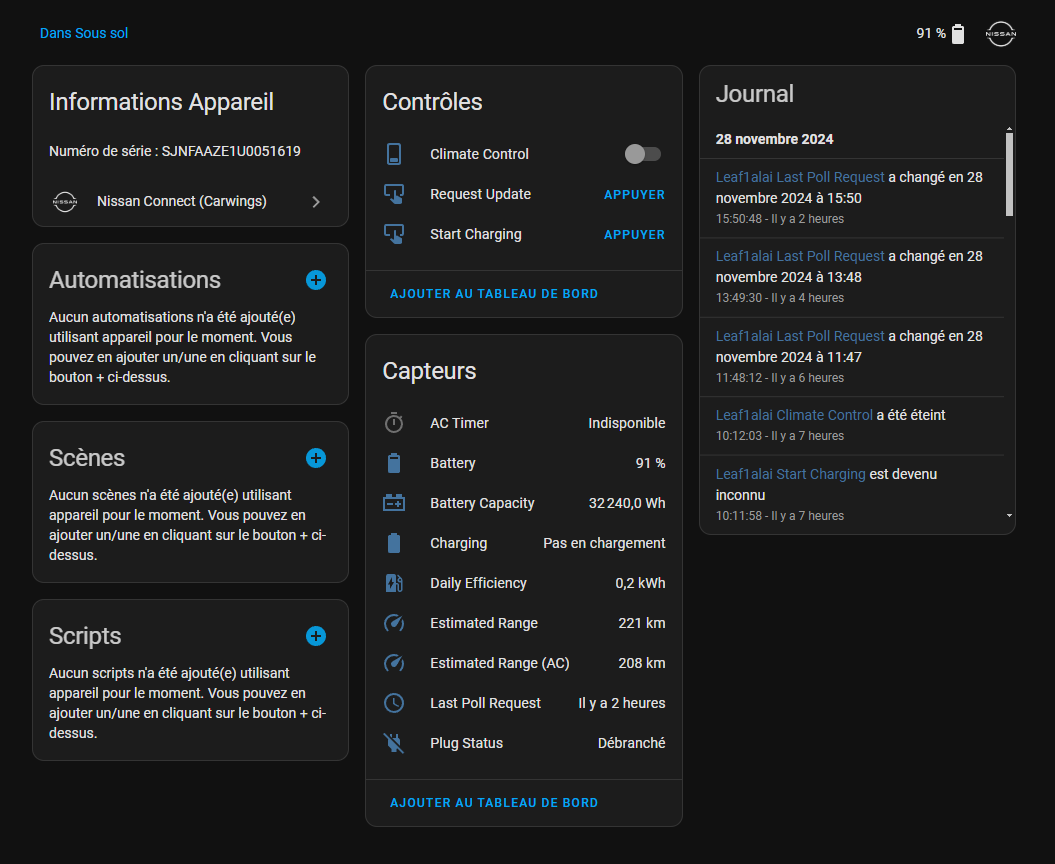Click the Plug Status unplugged icon
This screenshot has height=864, width=1055.
(394, 743)
